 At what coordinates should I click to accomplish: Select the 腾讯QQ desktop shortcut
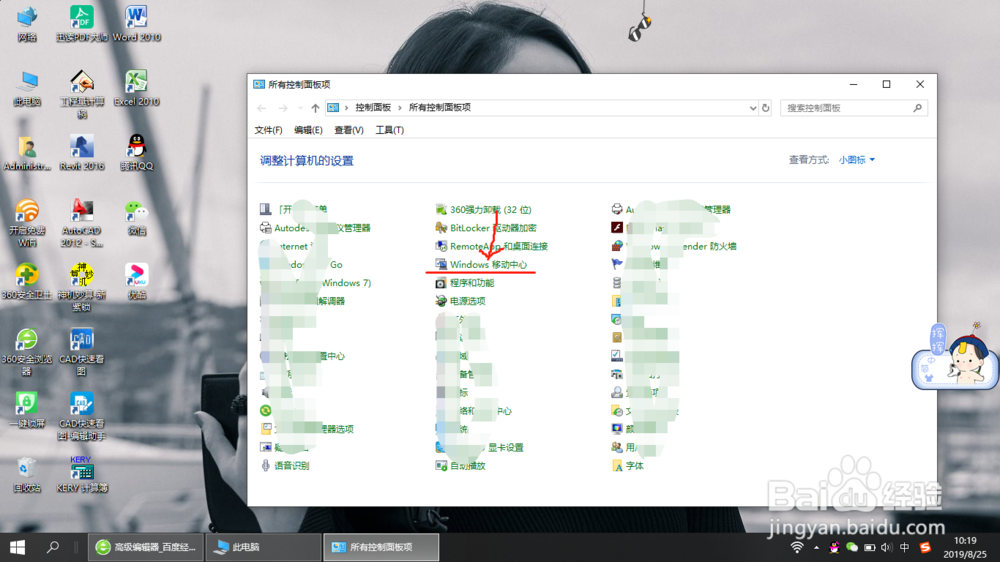[x=136, y=152]
